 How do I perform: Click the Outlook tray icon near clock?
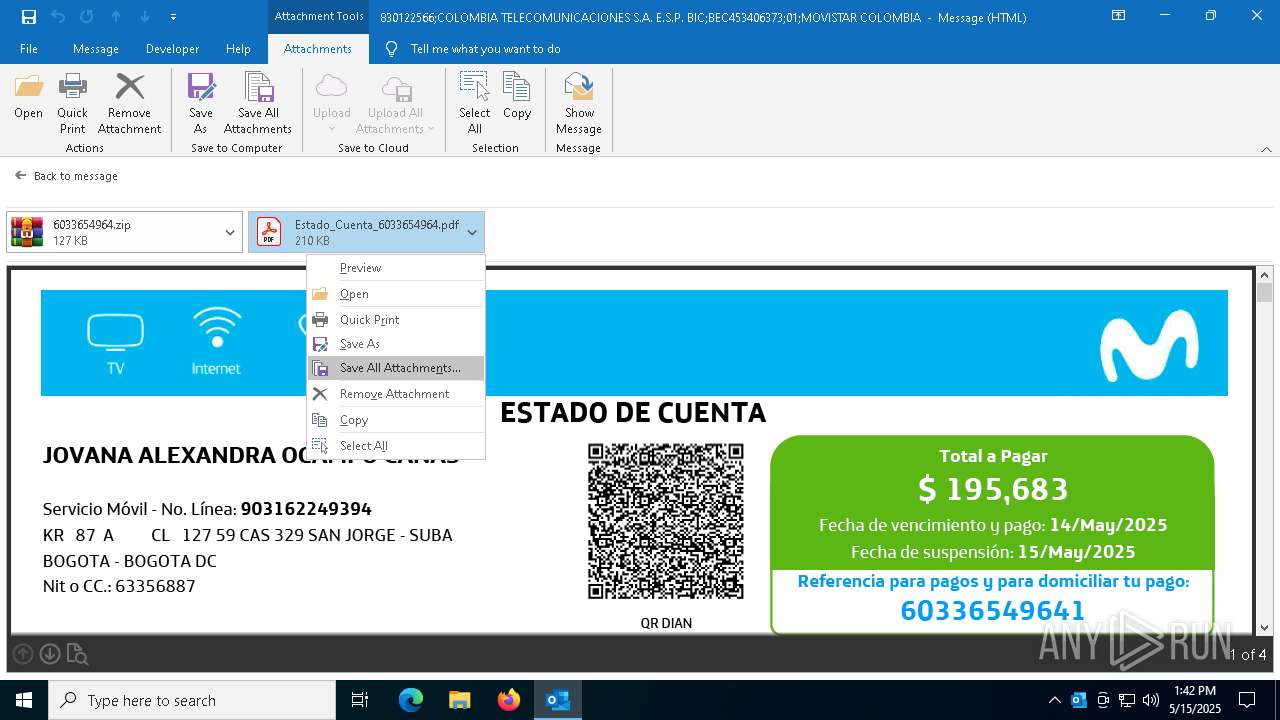(x=1079, y=700)
